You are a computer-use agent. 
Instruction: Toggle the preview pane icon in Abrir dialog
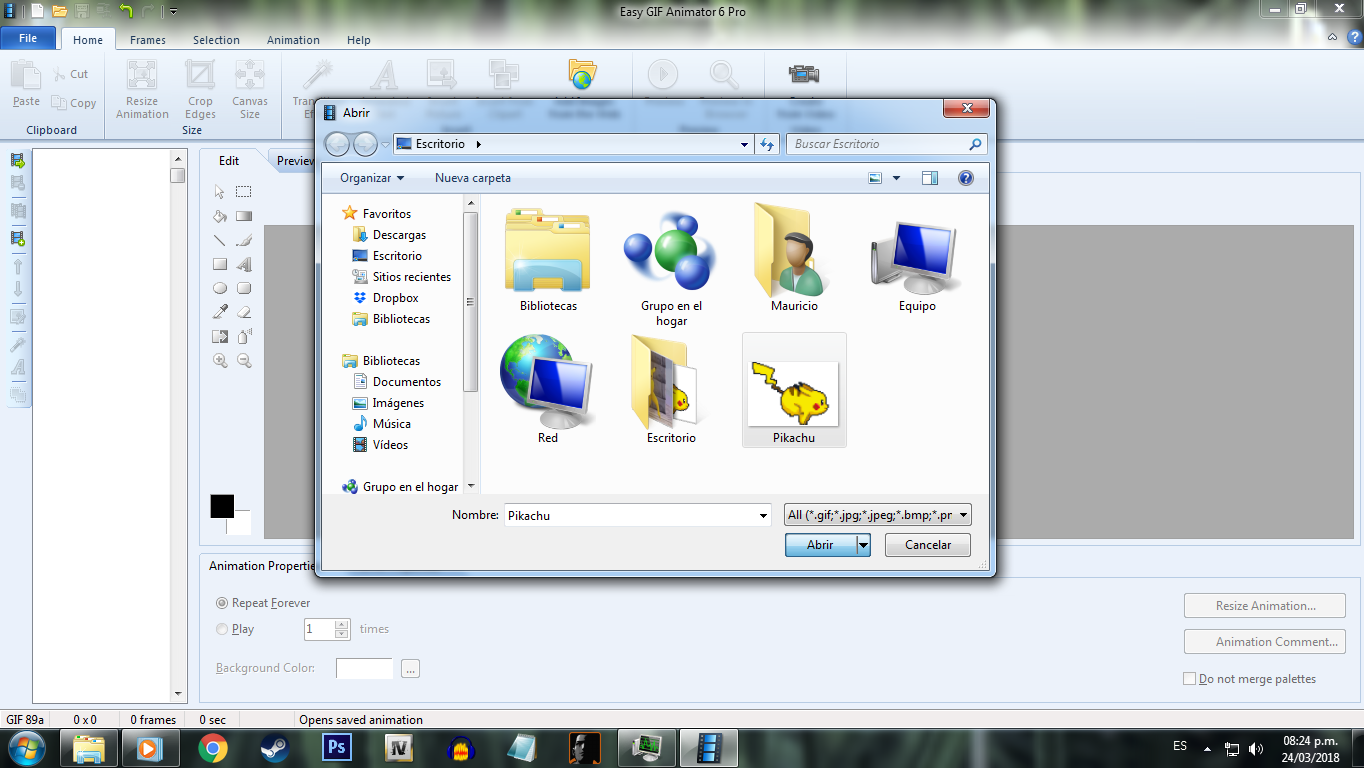click(x=930, y=178)
